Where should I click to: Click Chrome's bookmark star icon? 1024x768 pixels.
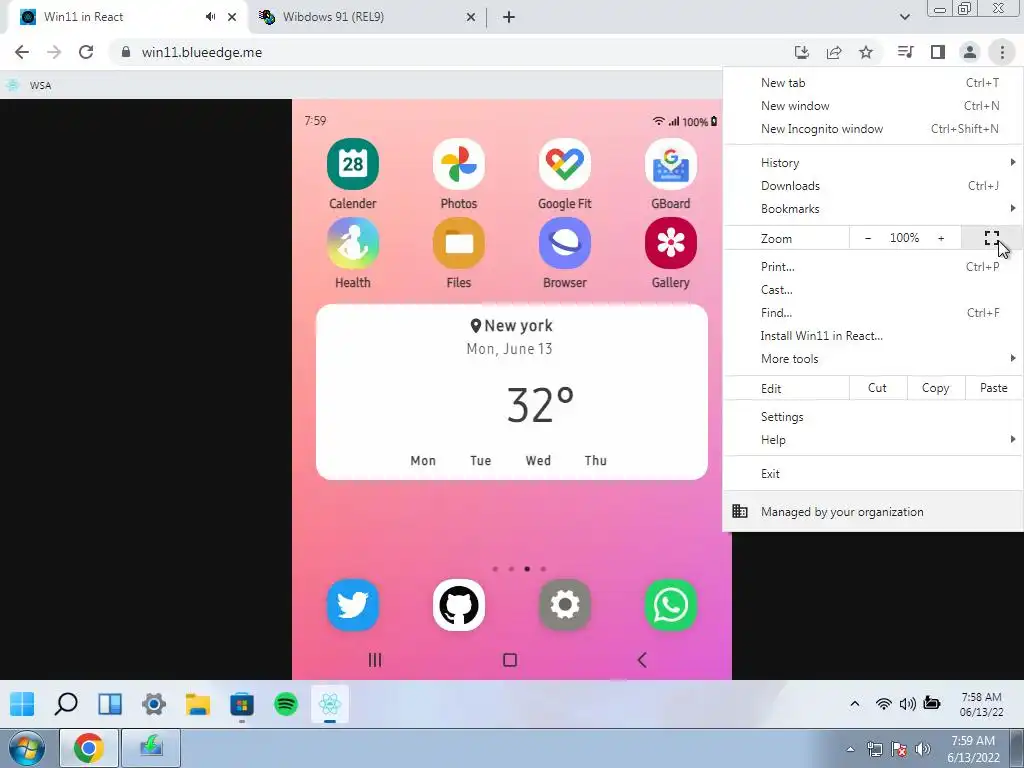pos(866,52)
